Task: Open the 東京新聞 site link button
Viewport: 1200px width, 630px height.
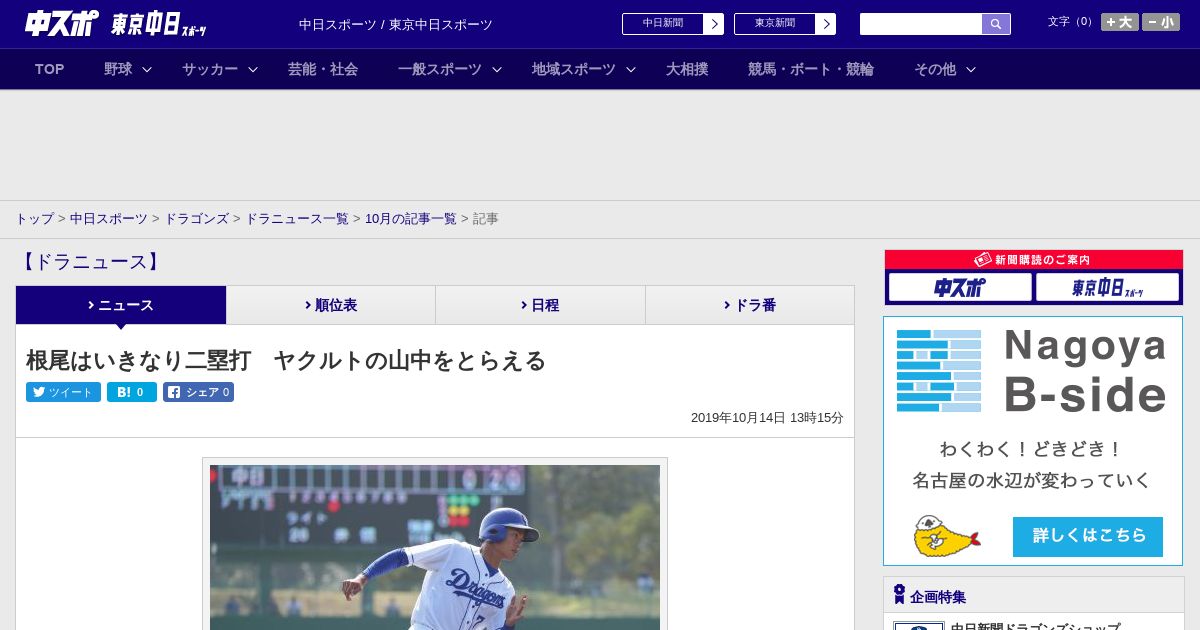Action: [x=784, y=24]
